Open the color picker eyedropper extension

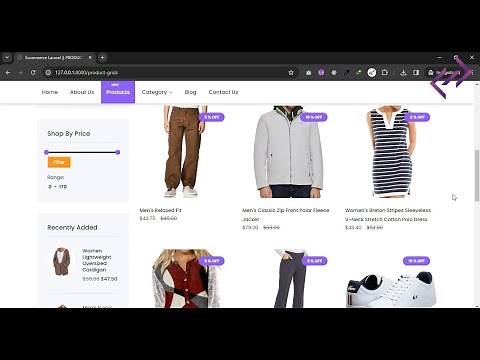346,72
